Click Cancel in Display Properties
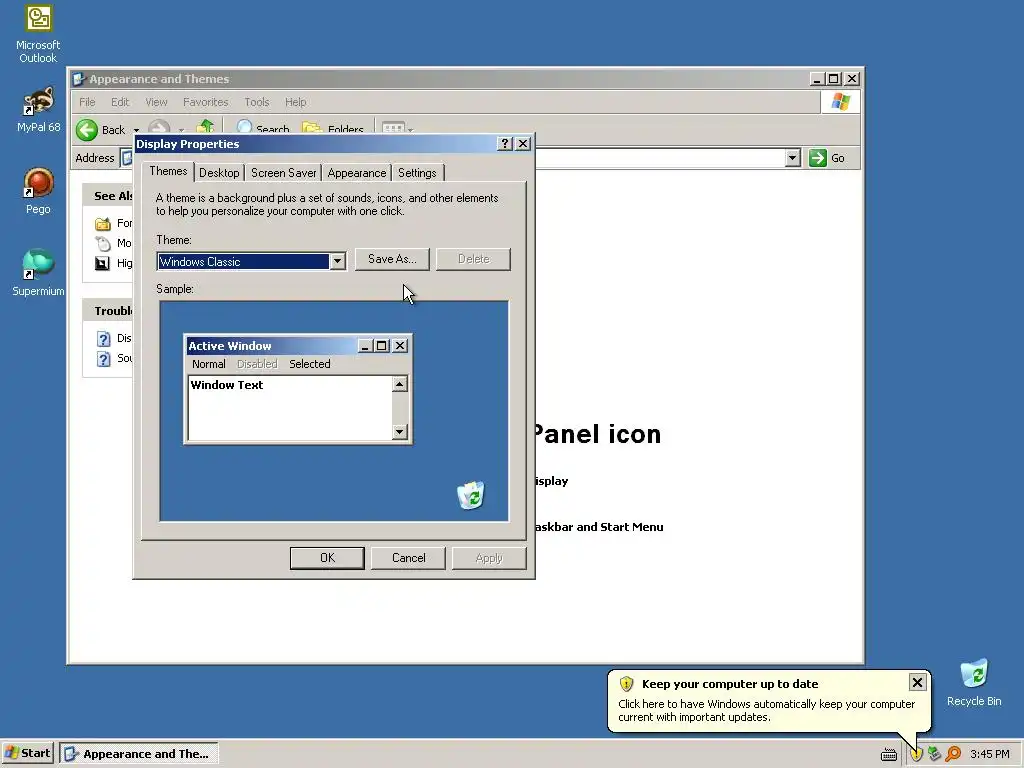 click(x=408, y=558)
